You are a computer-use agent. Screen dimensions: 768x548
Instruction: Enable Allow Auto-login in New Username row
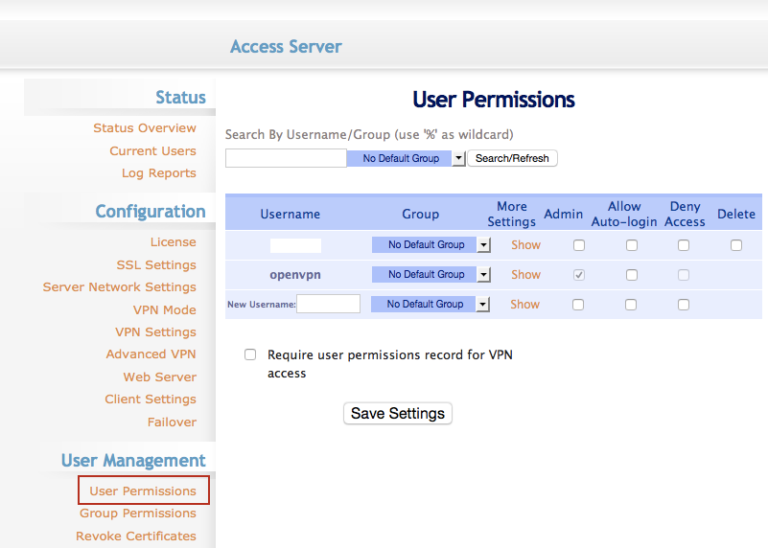pos(631,305)
